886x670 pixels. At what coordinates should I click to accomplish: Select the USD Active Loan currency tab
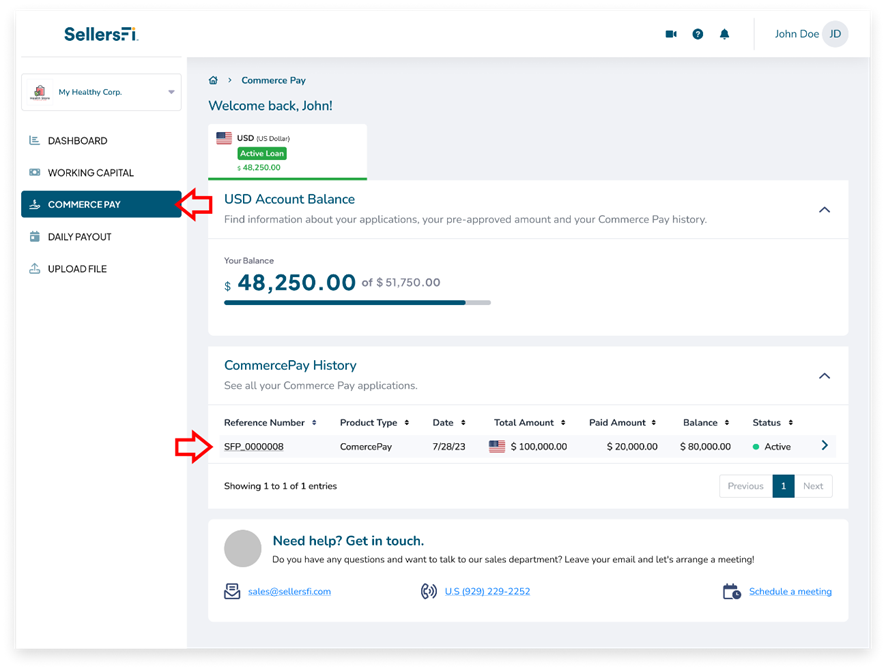[x=287, y=152]
